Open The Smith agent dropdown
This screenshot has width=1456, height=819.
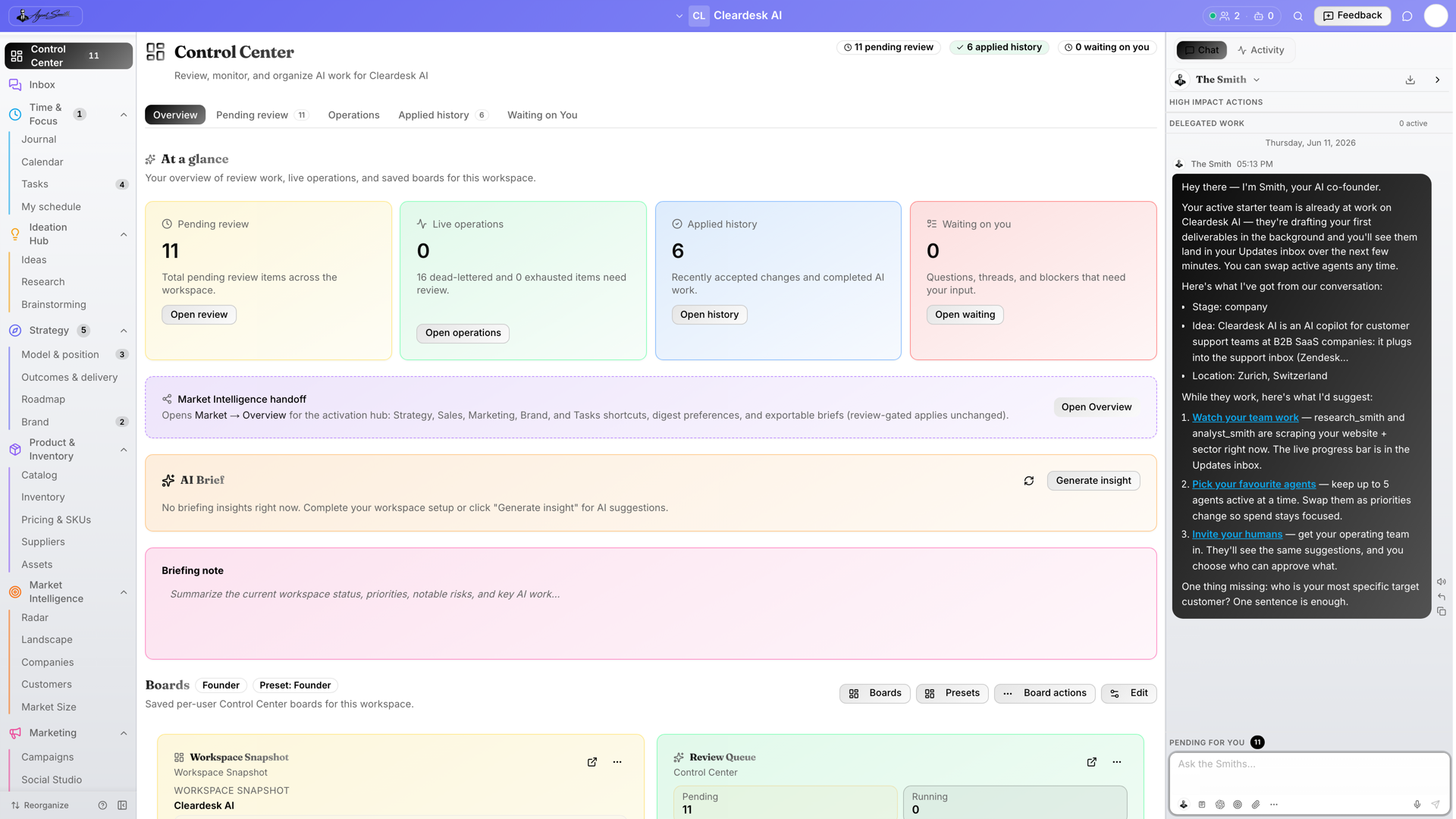1227,80
